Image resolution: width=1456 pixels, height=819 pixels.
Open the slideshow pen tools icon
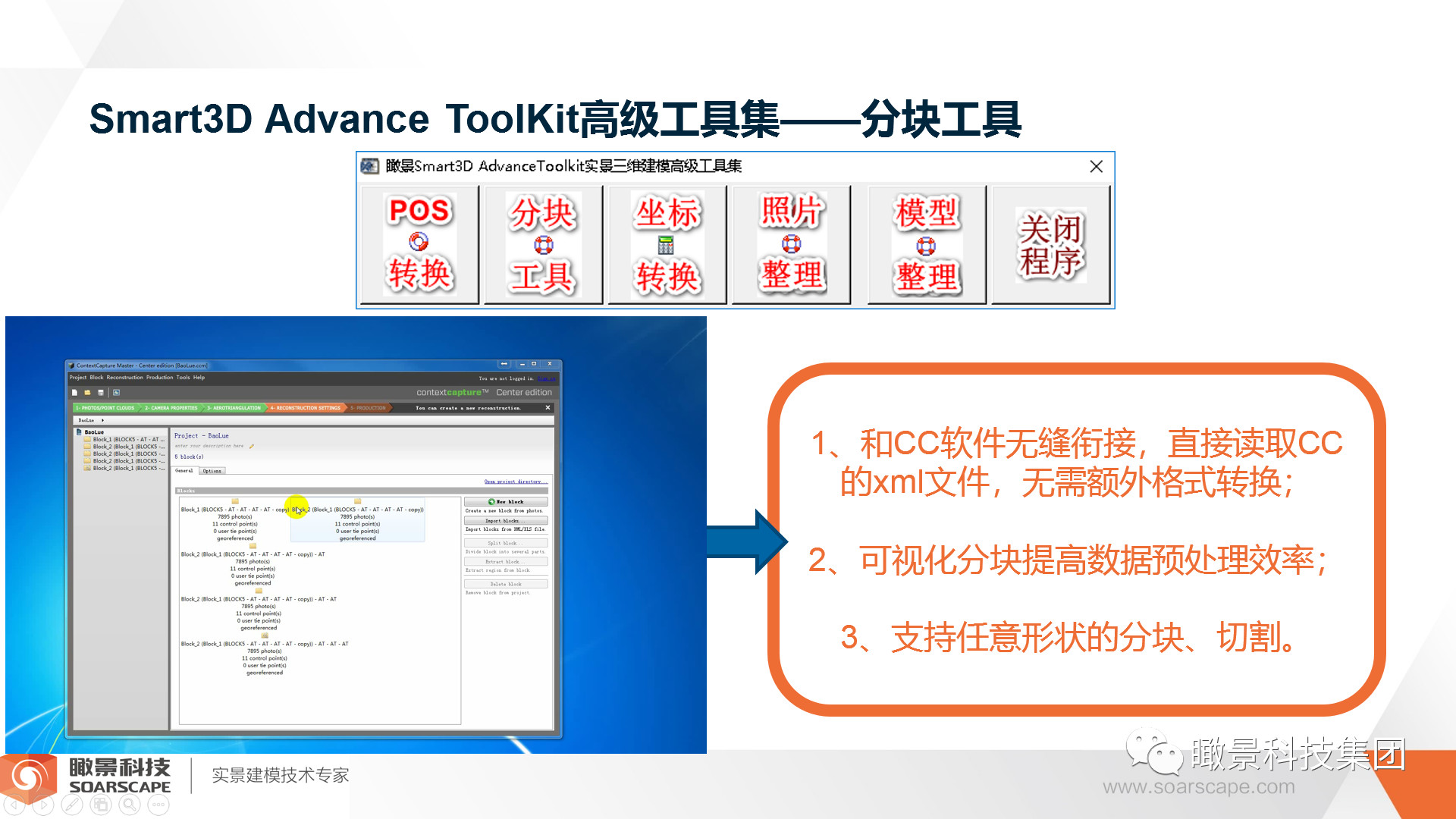72,805
